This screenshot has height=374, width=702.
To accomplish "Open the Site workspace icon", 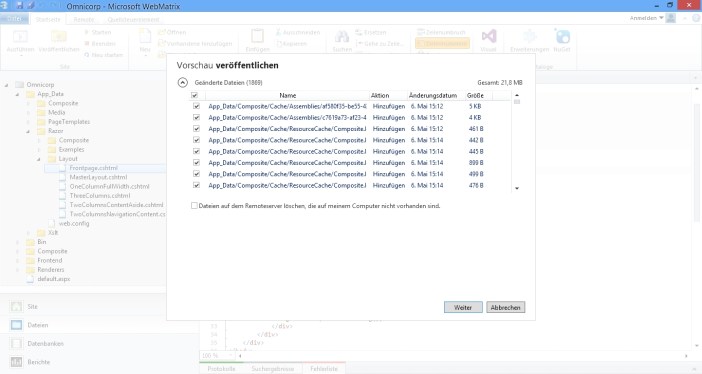I will point(17,306).
